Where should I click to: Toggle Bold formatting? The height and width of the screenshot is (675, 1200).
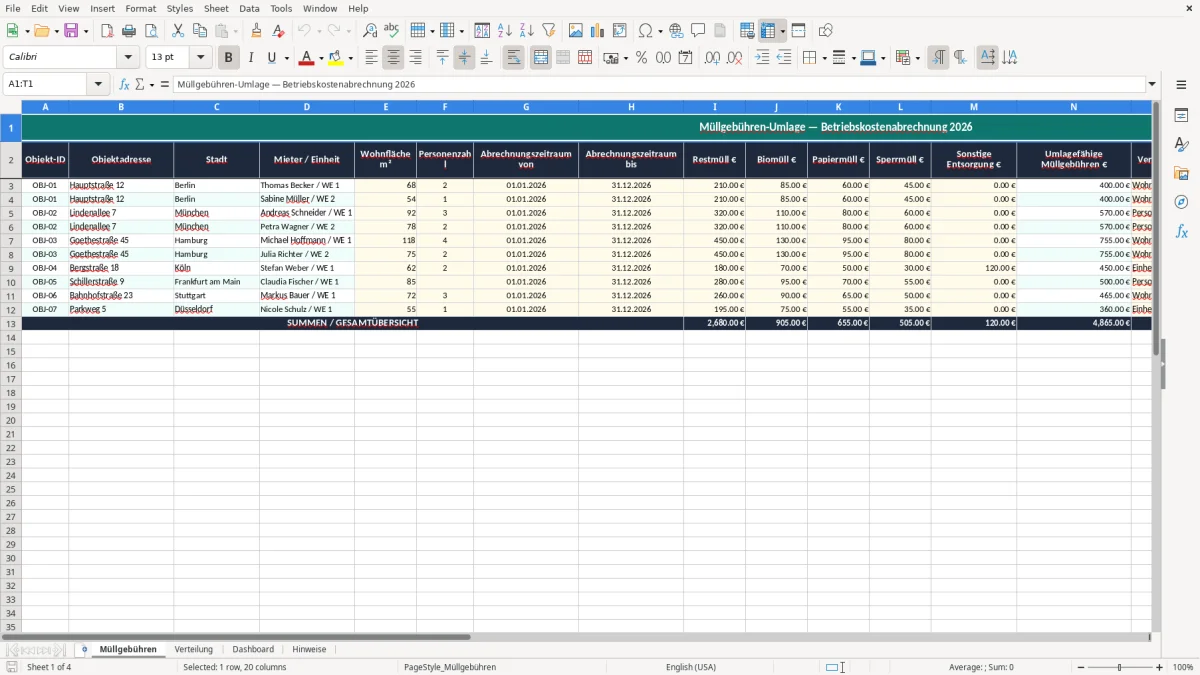[229, 58]
